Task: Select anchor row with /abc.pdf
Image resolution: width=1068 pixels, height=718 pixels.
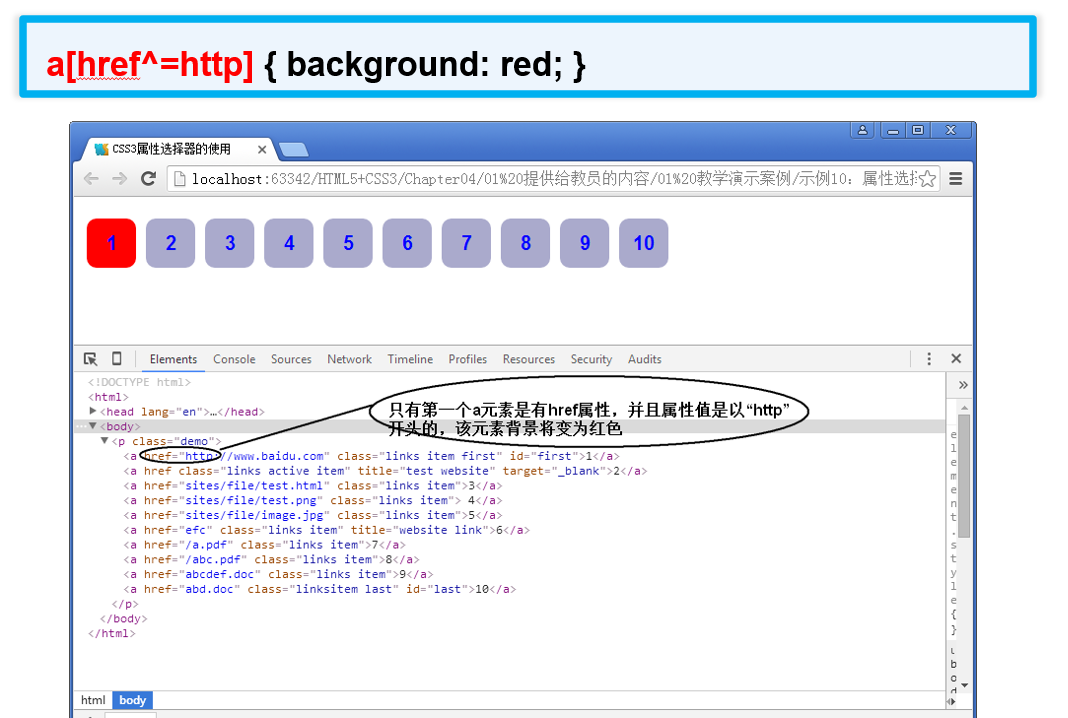Action: pyautogui.click(x=271, y=559)
